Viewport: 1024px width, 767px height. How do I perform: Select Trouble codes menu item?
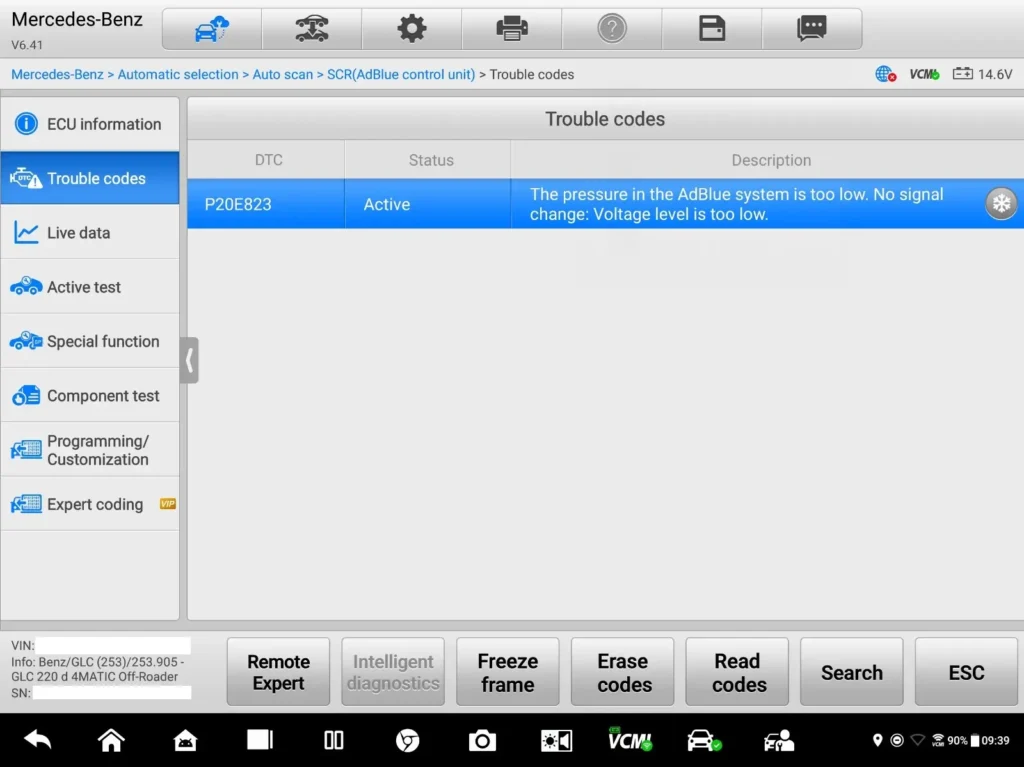[90, 178]
